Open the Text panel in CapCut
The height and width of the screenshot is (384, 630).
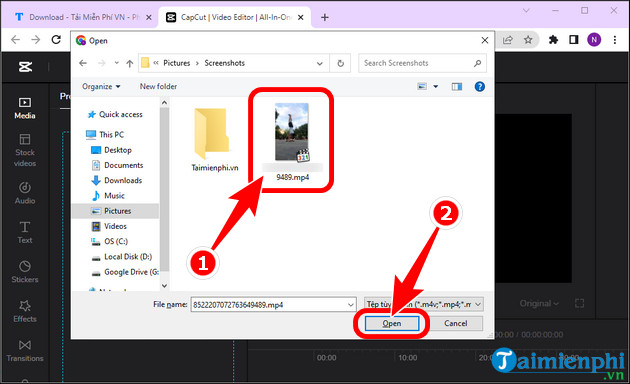(x=25, y=232)
